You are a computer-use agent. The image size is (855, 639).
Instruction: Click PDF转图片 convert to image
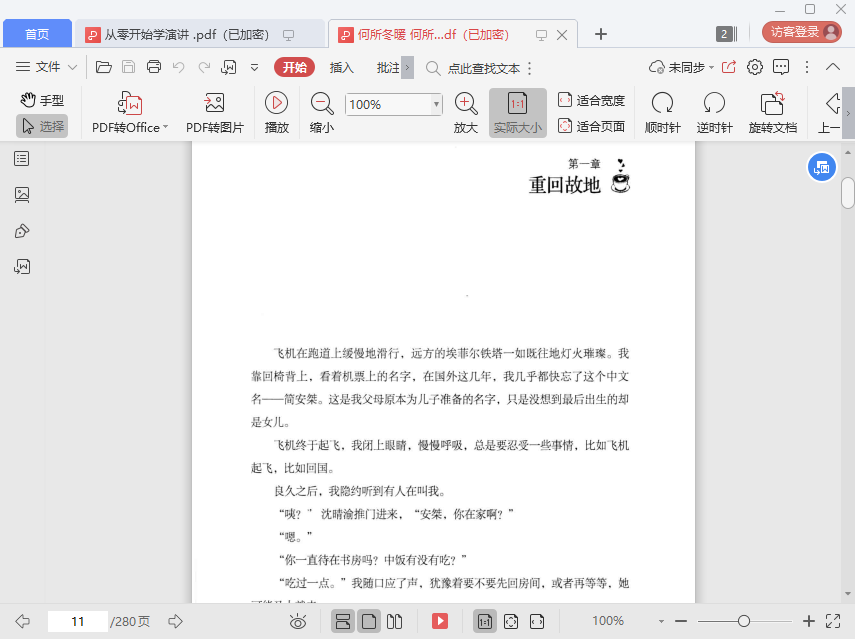click(214, 113)
